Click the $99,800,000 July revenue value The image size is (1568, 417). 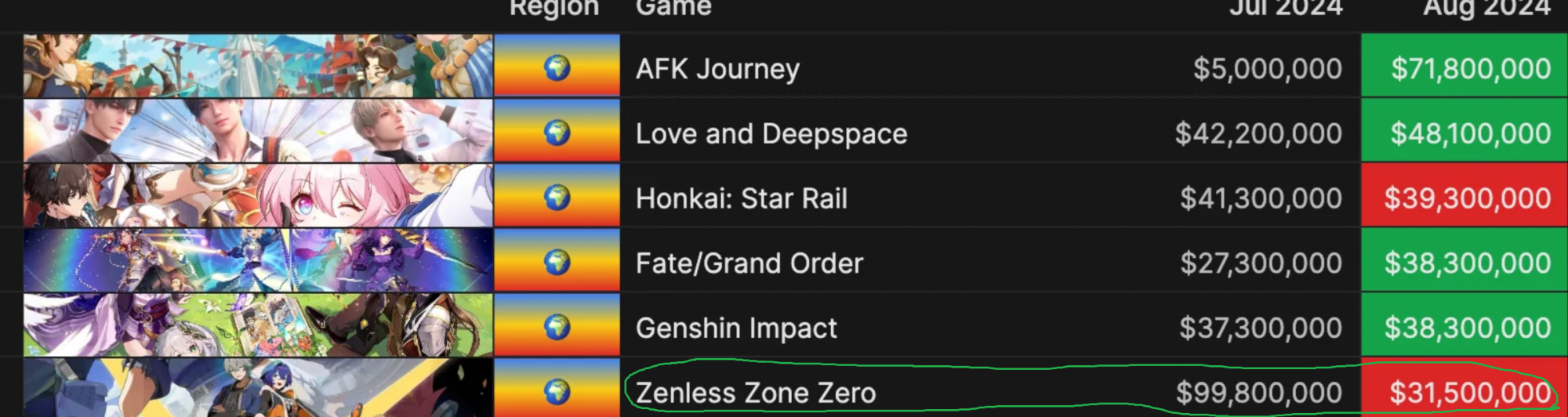1258,393
